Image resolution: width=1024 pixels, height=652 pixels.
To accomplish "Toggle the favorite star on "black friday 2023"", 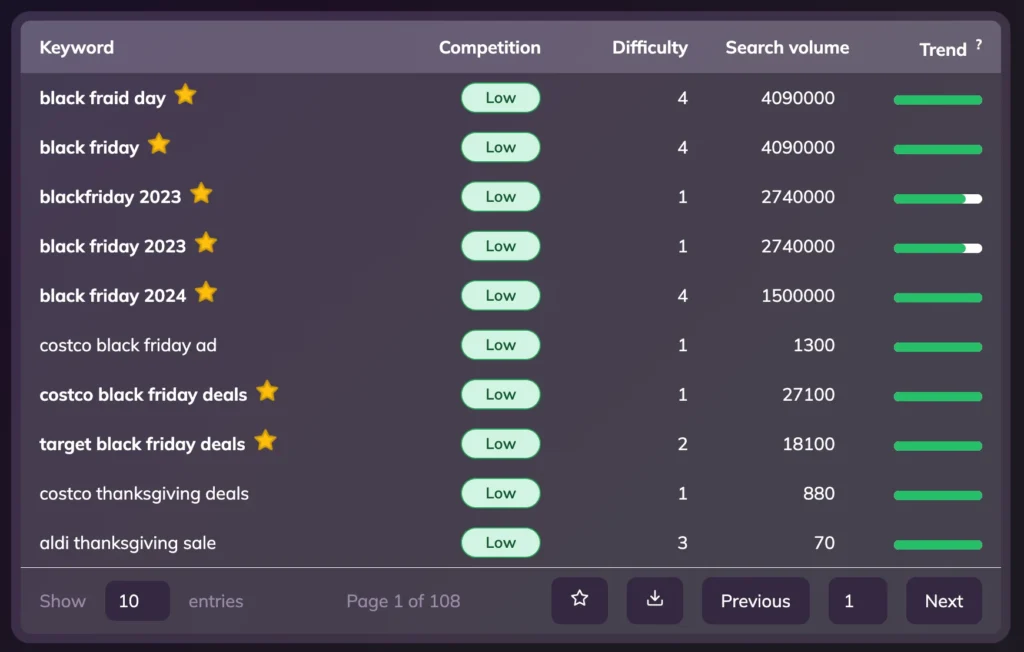I will 207,242.
